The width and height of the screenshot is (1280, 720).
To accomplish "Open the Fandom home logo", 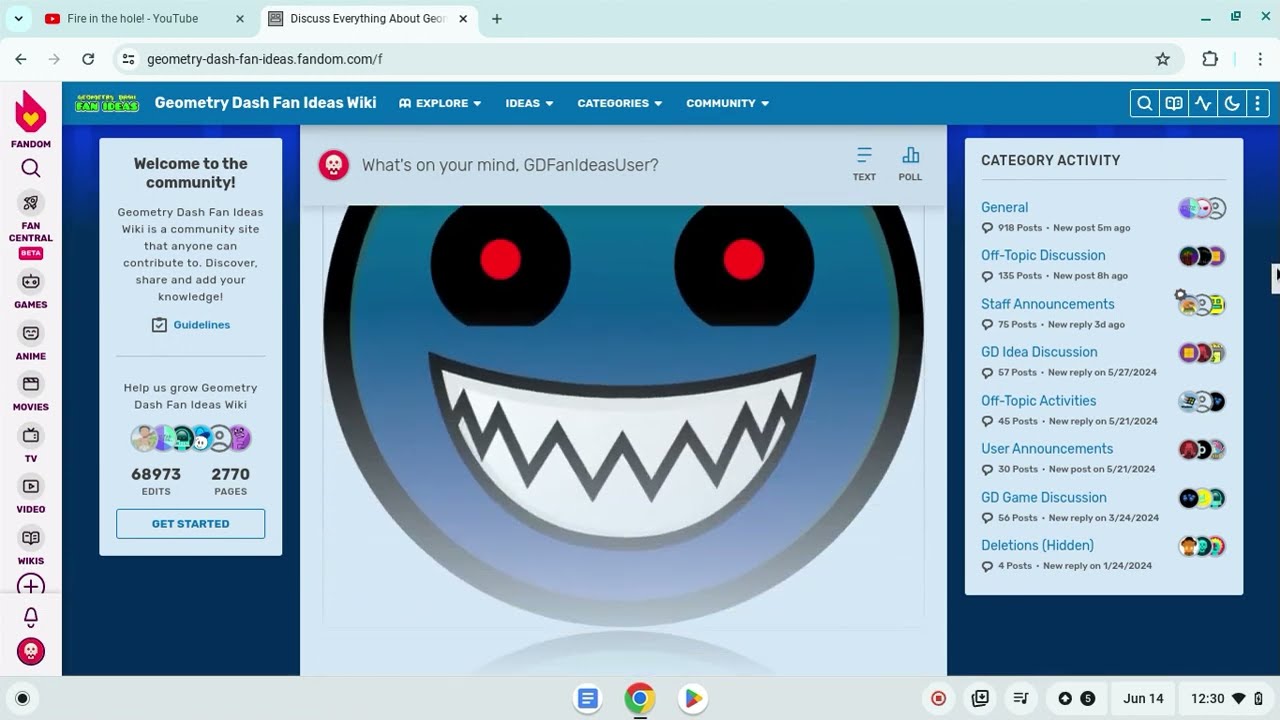I will [x=31, y=119].
